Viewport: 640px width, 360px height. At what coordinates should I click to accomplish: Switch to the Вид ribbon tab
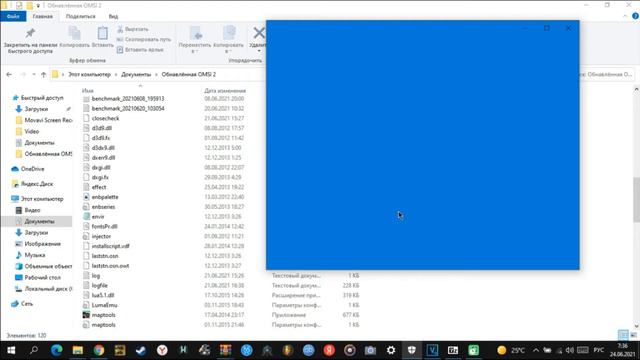click(x=113, y=16)
